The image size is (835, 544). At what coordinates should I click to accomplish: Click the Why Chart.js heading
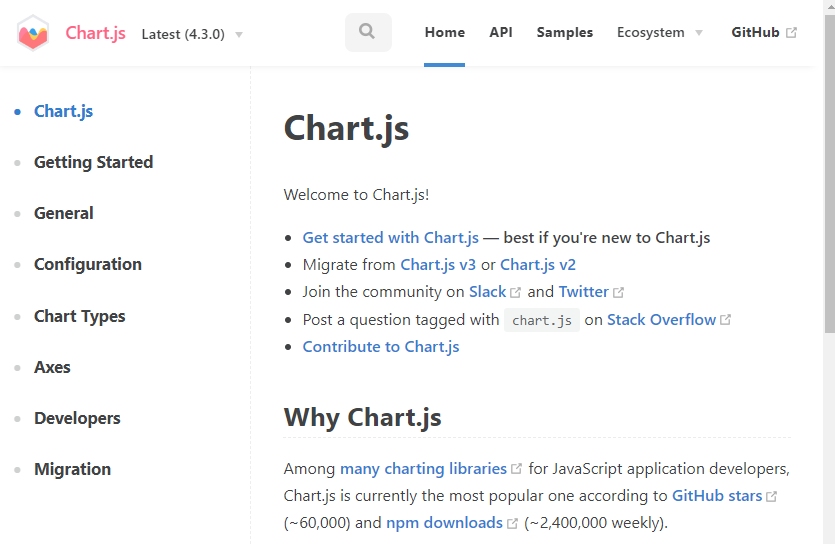pyautogui.click(x=362, y=417)
